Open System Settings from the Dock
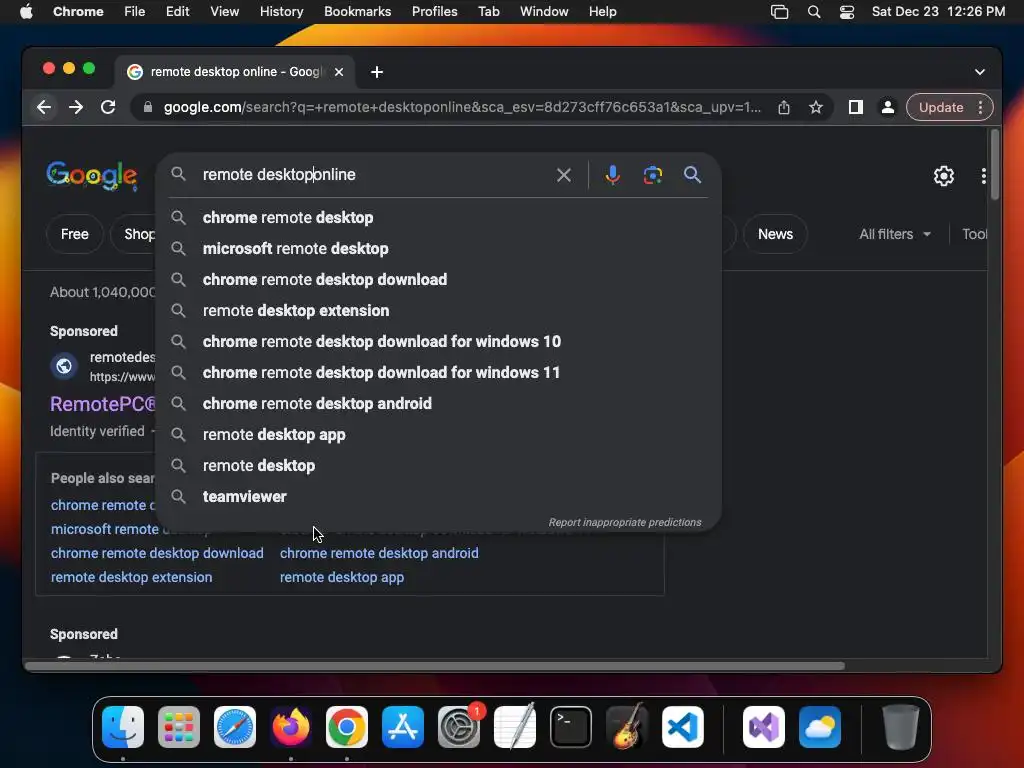The width and height of the screenshot is (1024, 768). [x=458, y=727]
